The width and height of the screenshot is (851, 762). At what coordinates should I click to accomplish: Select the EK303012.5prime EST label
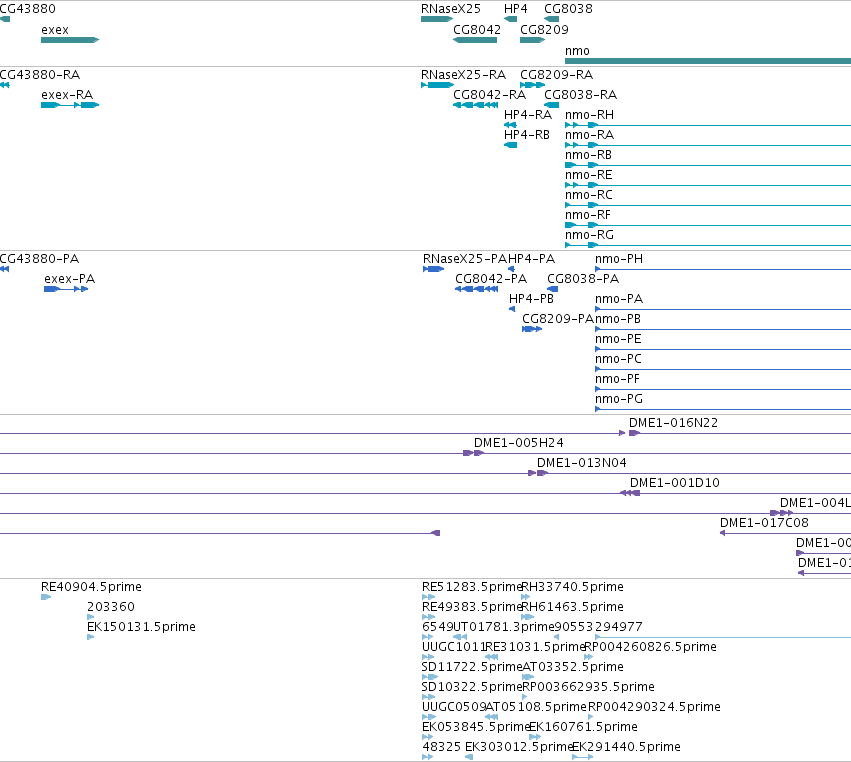coord(519,747)
